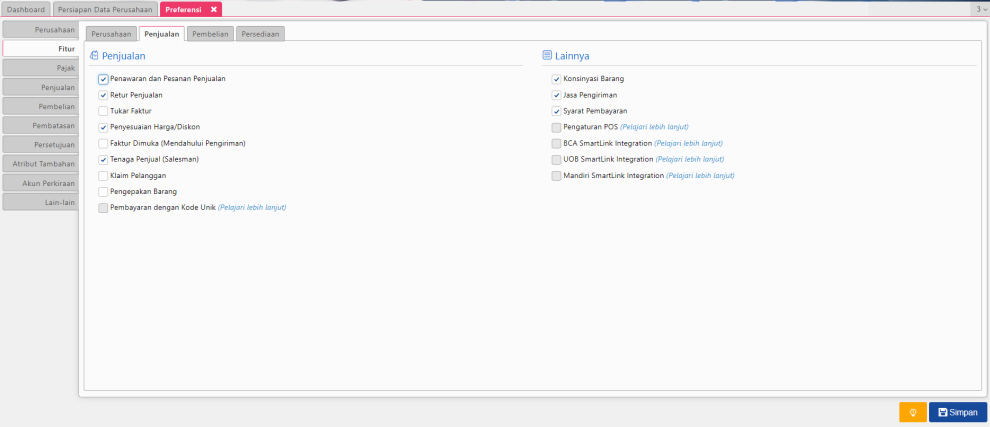Uncheck Konsinyasi Barang
Screen dimensions: 990x427
[556, 79]
